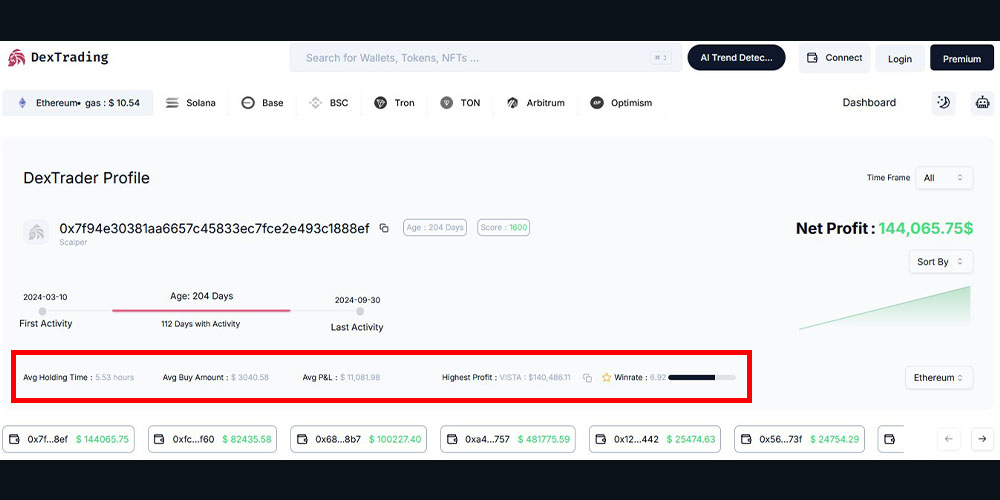Copy the Highest Profit token icon
The image size is (1000, 500).
(x=587, y=378)
